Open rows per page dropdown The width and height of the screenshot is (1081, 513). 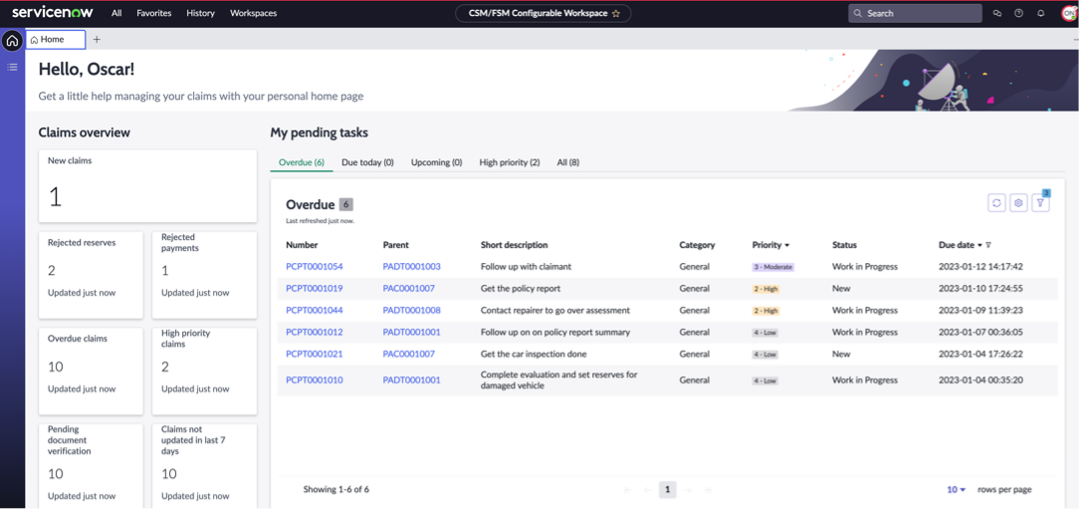pyautogui.click(x=956, y=490)
